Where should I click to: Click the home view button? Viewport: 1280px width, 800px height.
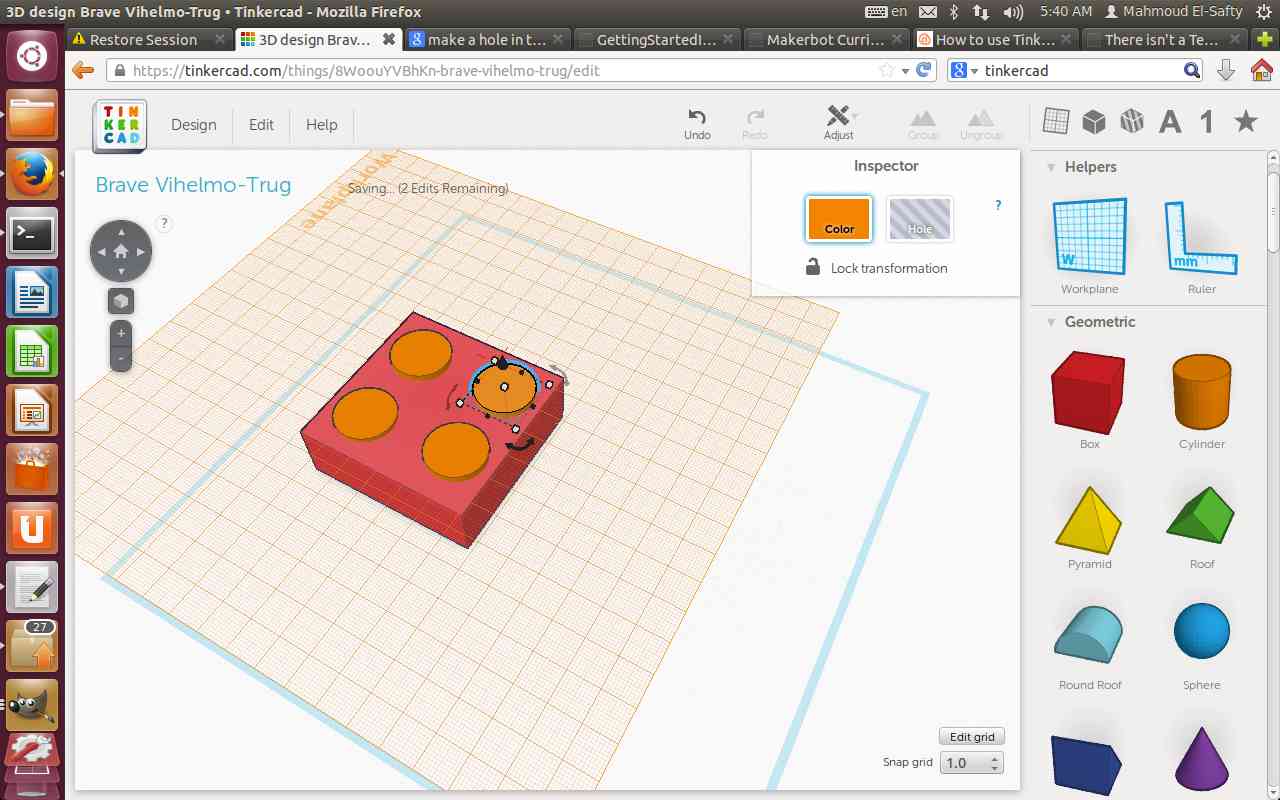[x=121, y=251]
